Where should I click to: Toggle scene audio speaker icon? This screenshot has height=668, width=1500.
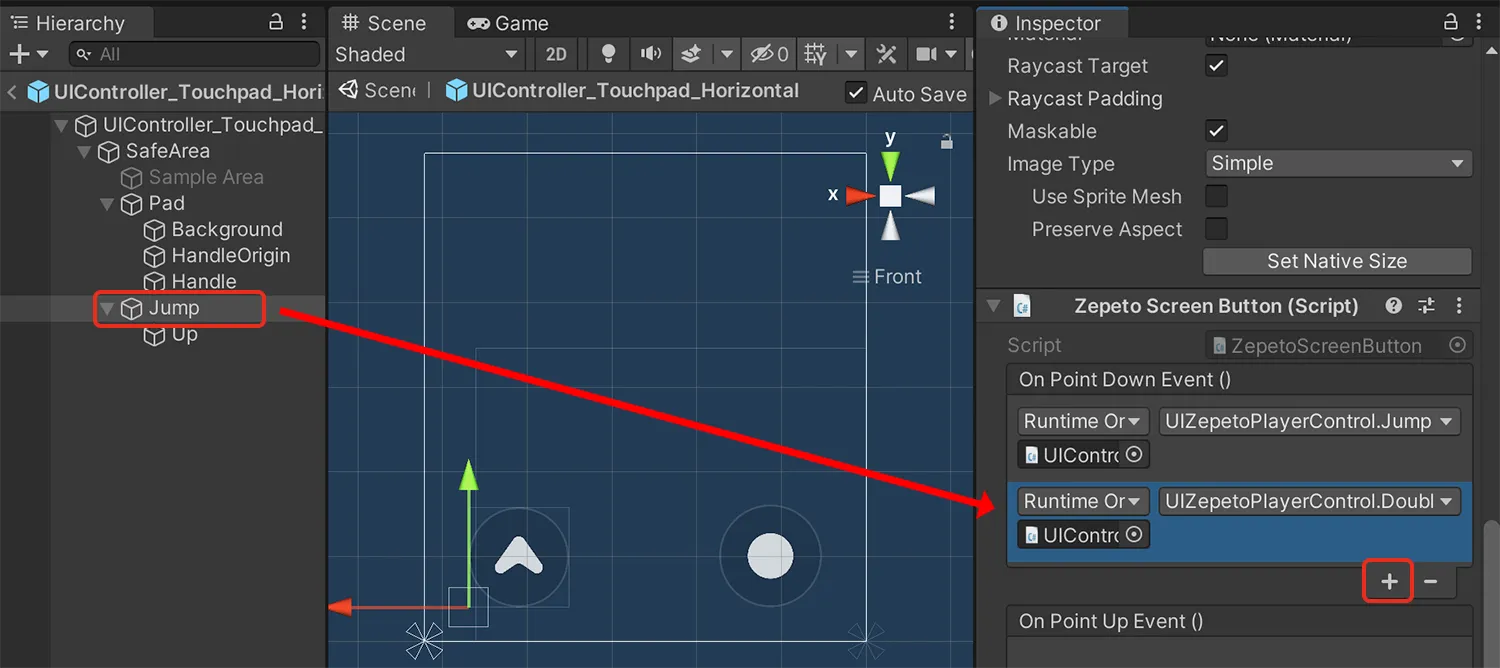pyautogui.click(x=651, y=54)
